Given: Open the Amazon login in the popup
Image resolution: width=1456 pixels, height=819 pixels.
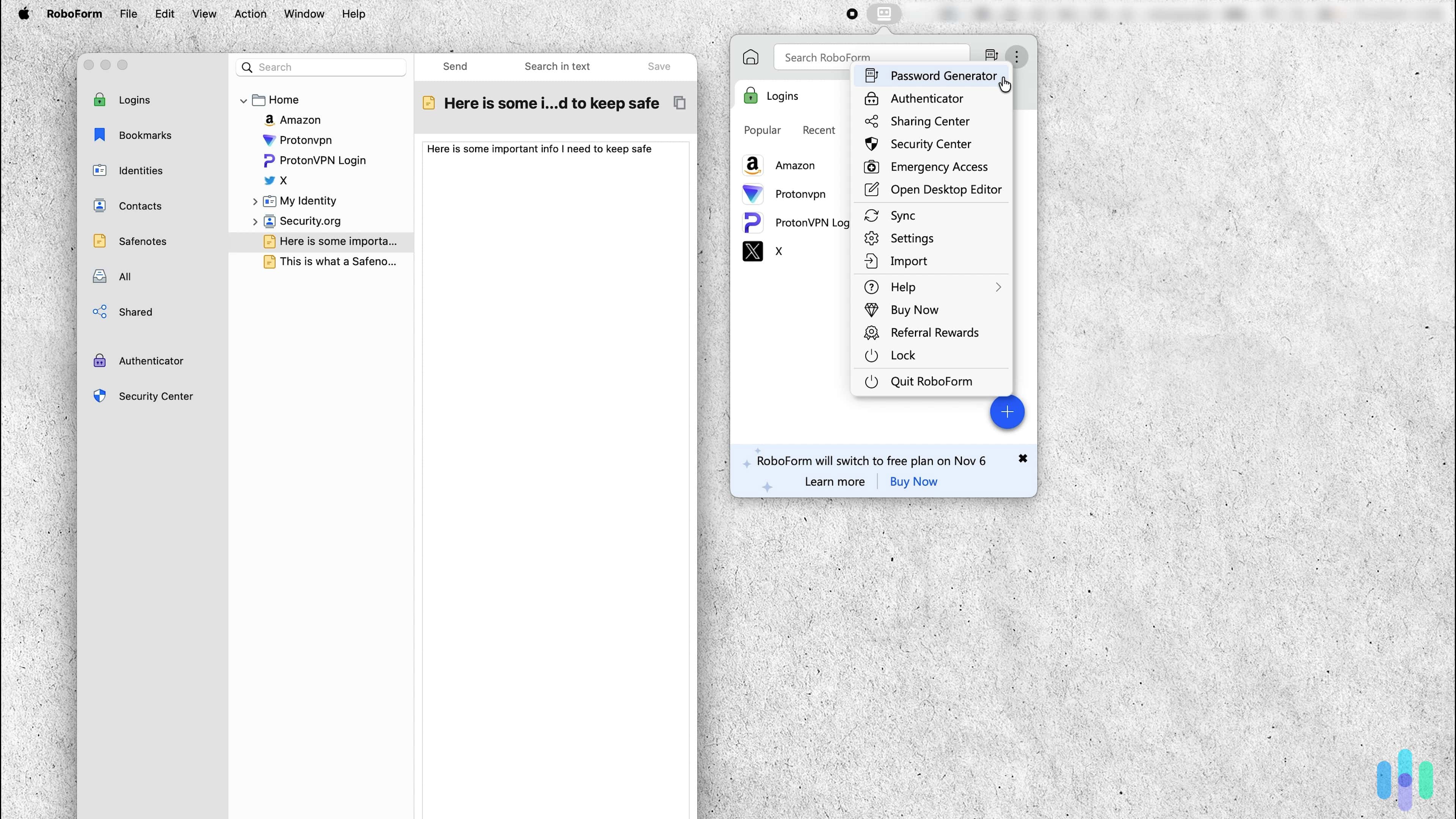Looking at the screenshot, I should pyautogui.click(x=794, y=165).
